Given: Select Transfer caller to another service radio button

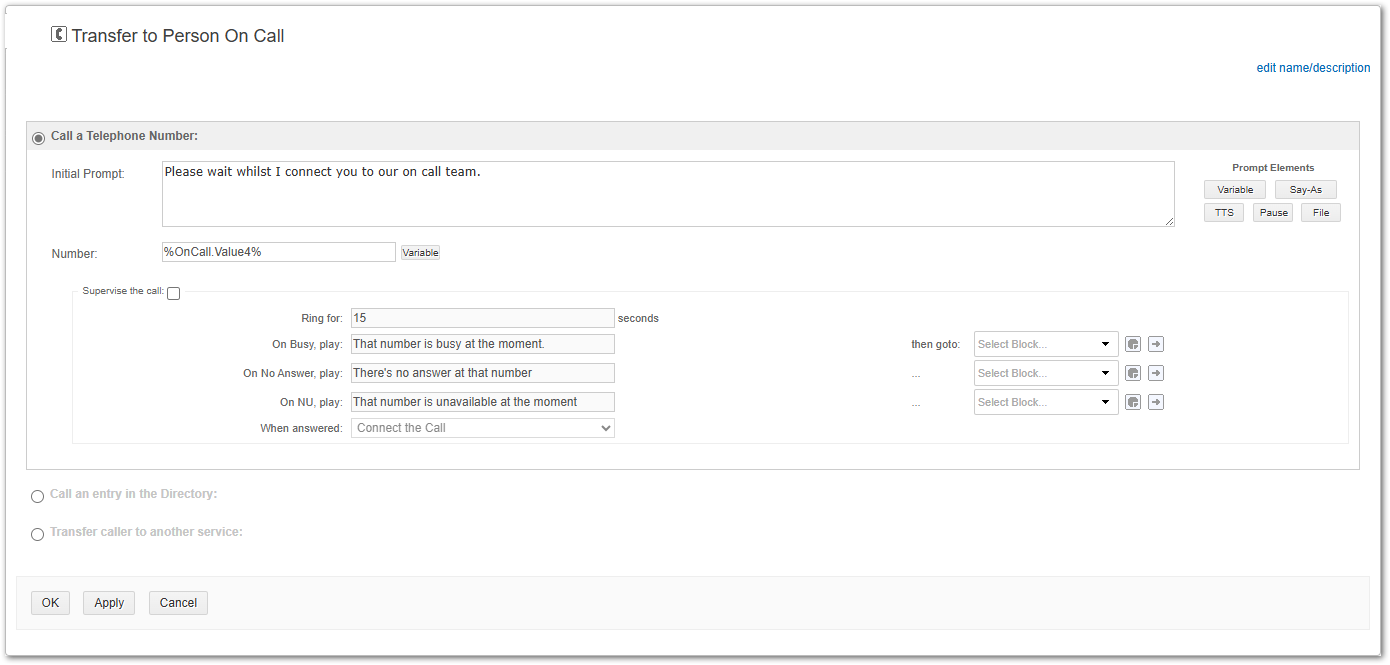Looking at the screenshot, I should pos(38,534).
